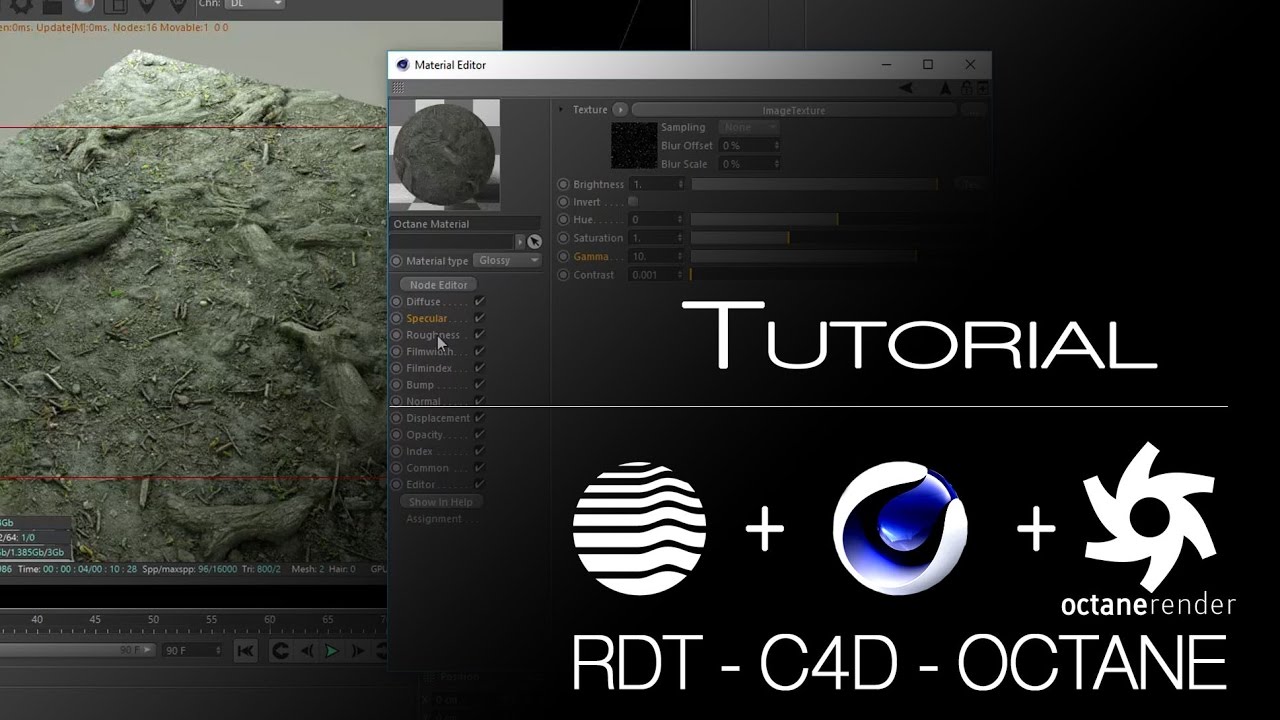Step to previous frame in timeline
Screen dimensions: 1280x720
click(309, 651)
